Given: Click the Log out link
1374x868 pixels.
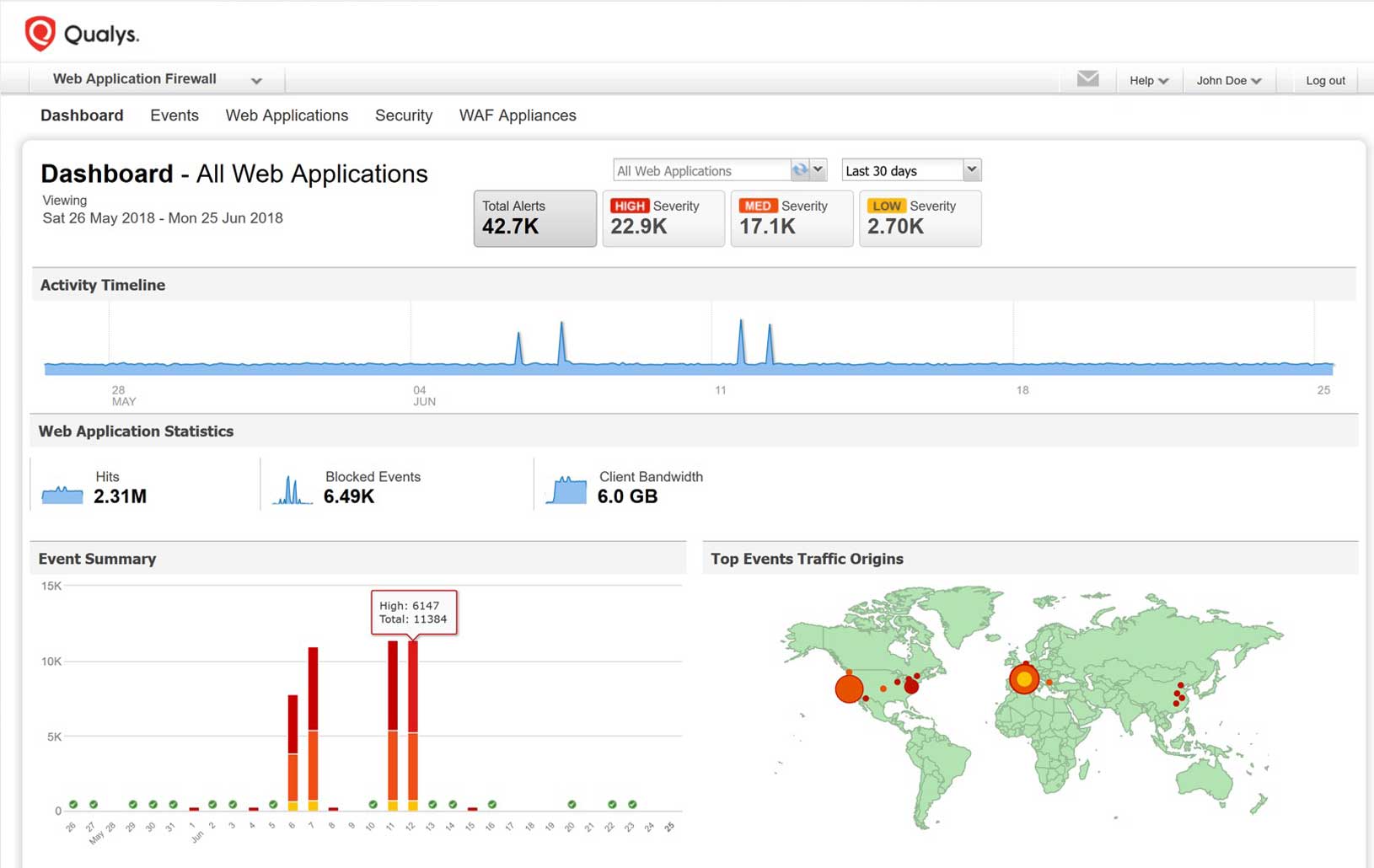Looking at the screenshot, I should [1323, 80].
